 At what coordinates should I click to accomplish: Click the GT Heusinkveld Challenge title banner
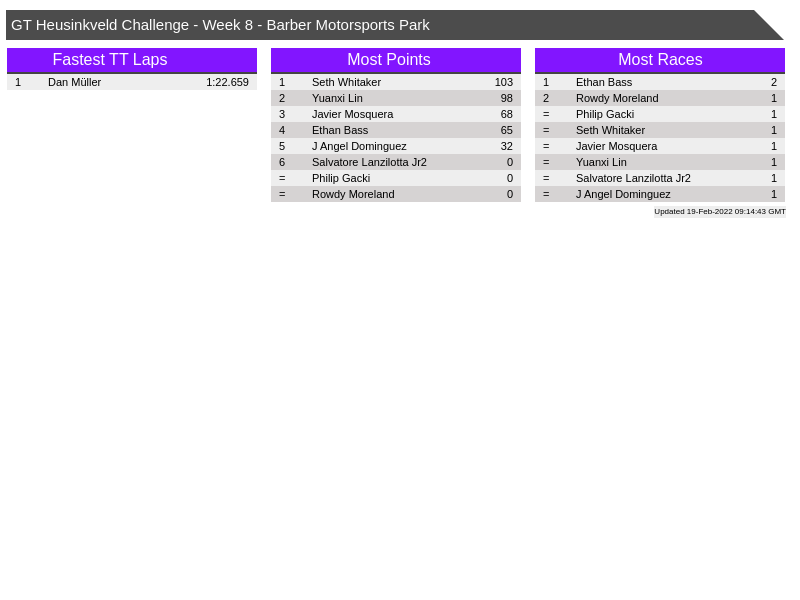[220, 25]
